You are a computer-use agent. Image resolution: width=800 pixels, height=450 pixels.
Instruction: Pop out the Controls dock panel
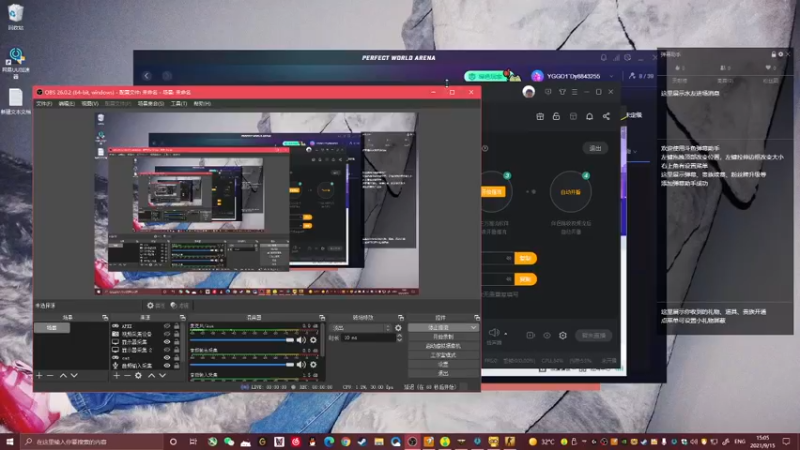click(477, 317)
